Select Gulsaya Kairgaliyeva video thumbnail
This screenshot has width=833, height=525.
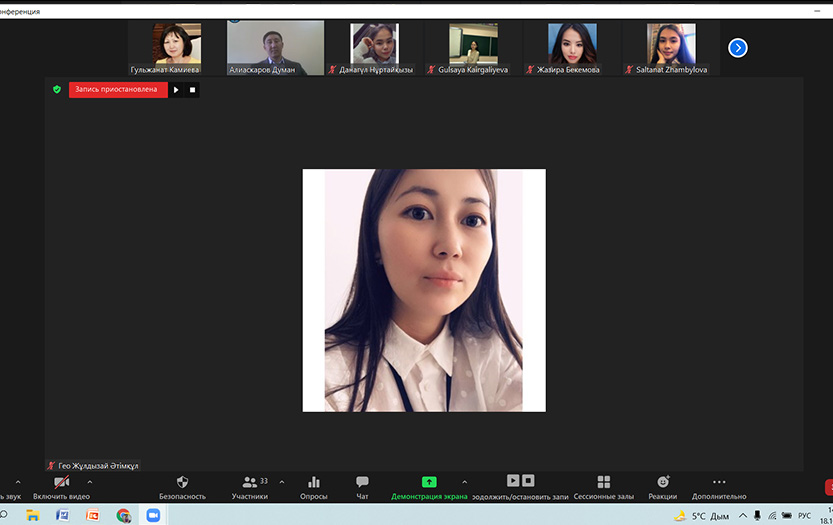pos(473,47)
